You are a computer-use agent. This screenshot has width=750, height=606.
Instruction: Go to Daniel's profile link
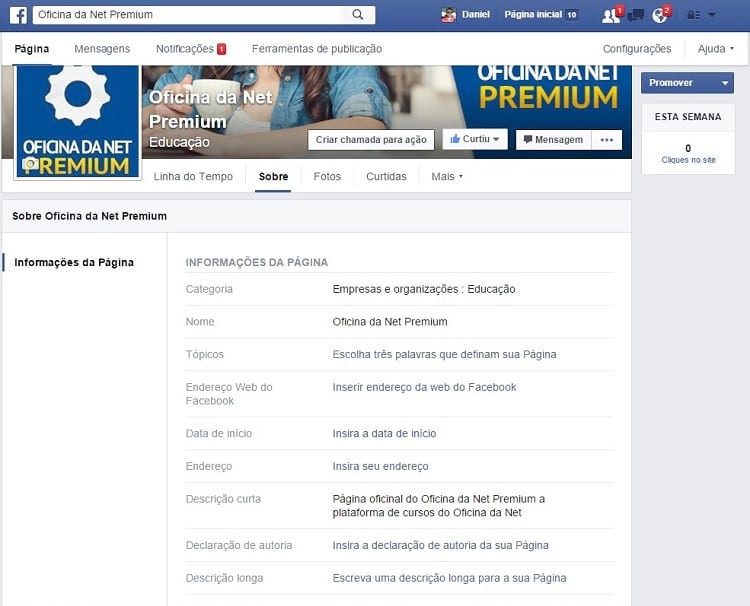tap(475, 15)
